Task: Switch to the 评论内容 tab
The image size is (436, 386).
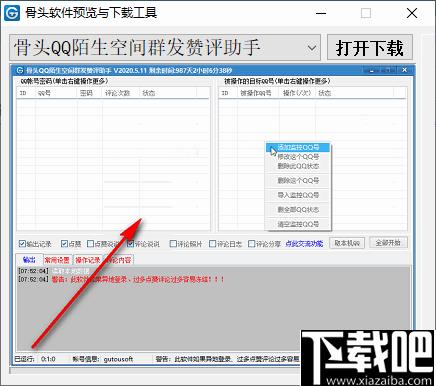Action: pos(119,260)
